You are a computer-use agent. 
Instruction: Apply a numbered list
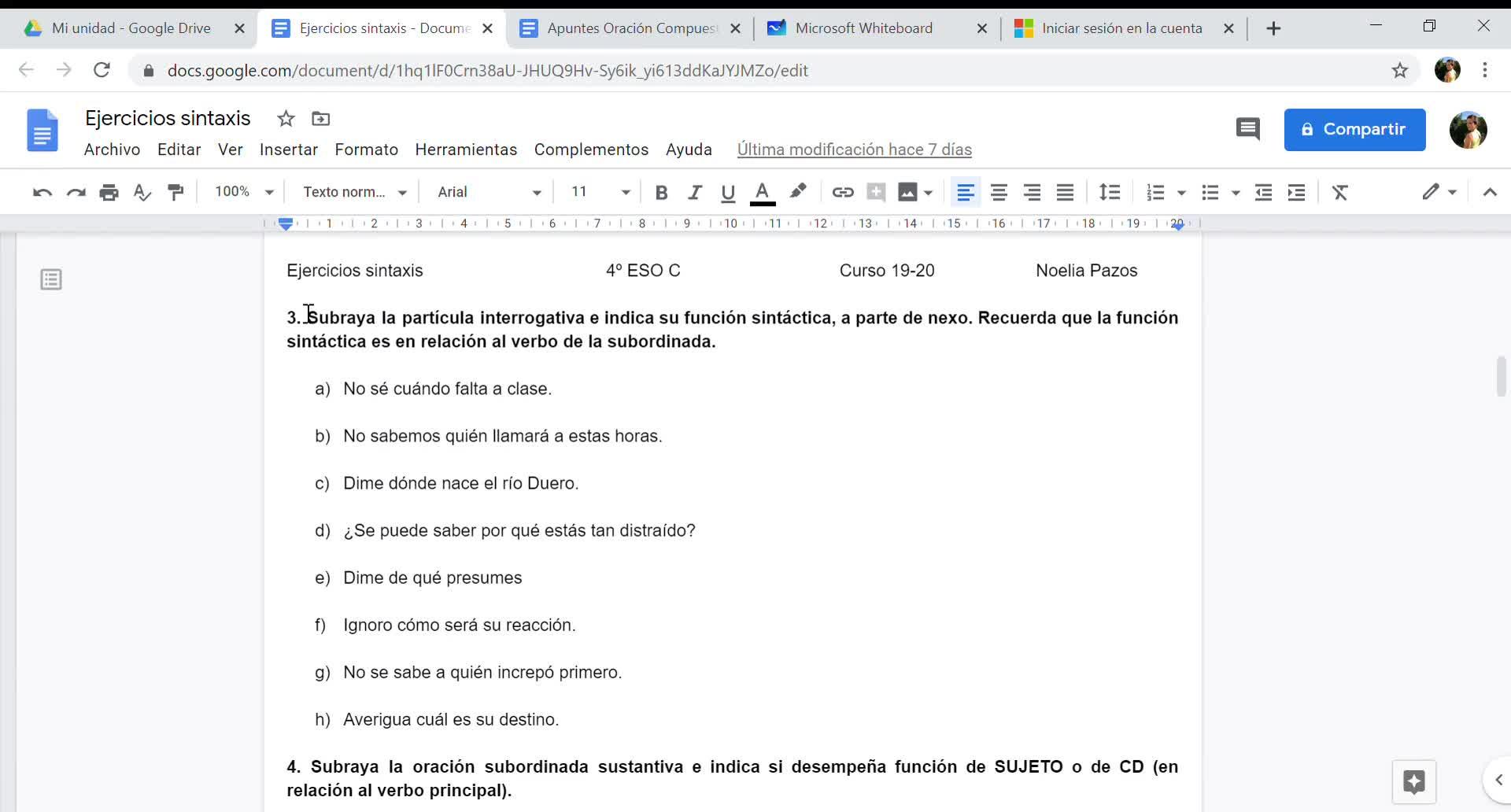pyautogui.click(x=1155, y=192)
